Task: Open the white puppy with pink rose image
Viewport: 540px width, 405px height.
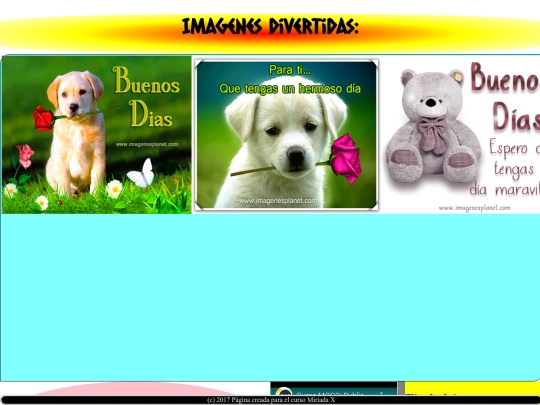Action: point(286,135)
